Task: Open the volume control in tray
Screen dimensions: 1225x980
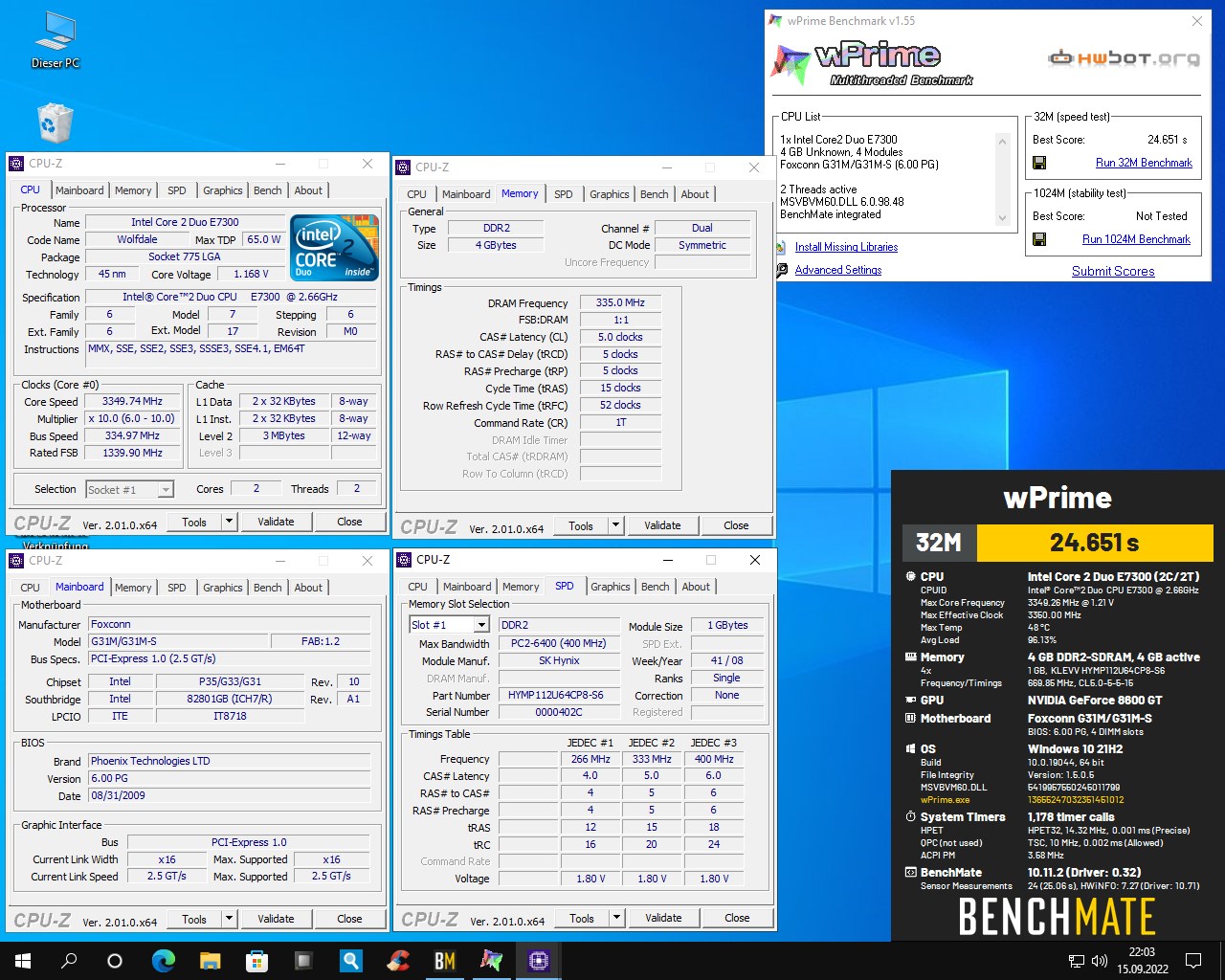Action: tap(1100, 961)
